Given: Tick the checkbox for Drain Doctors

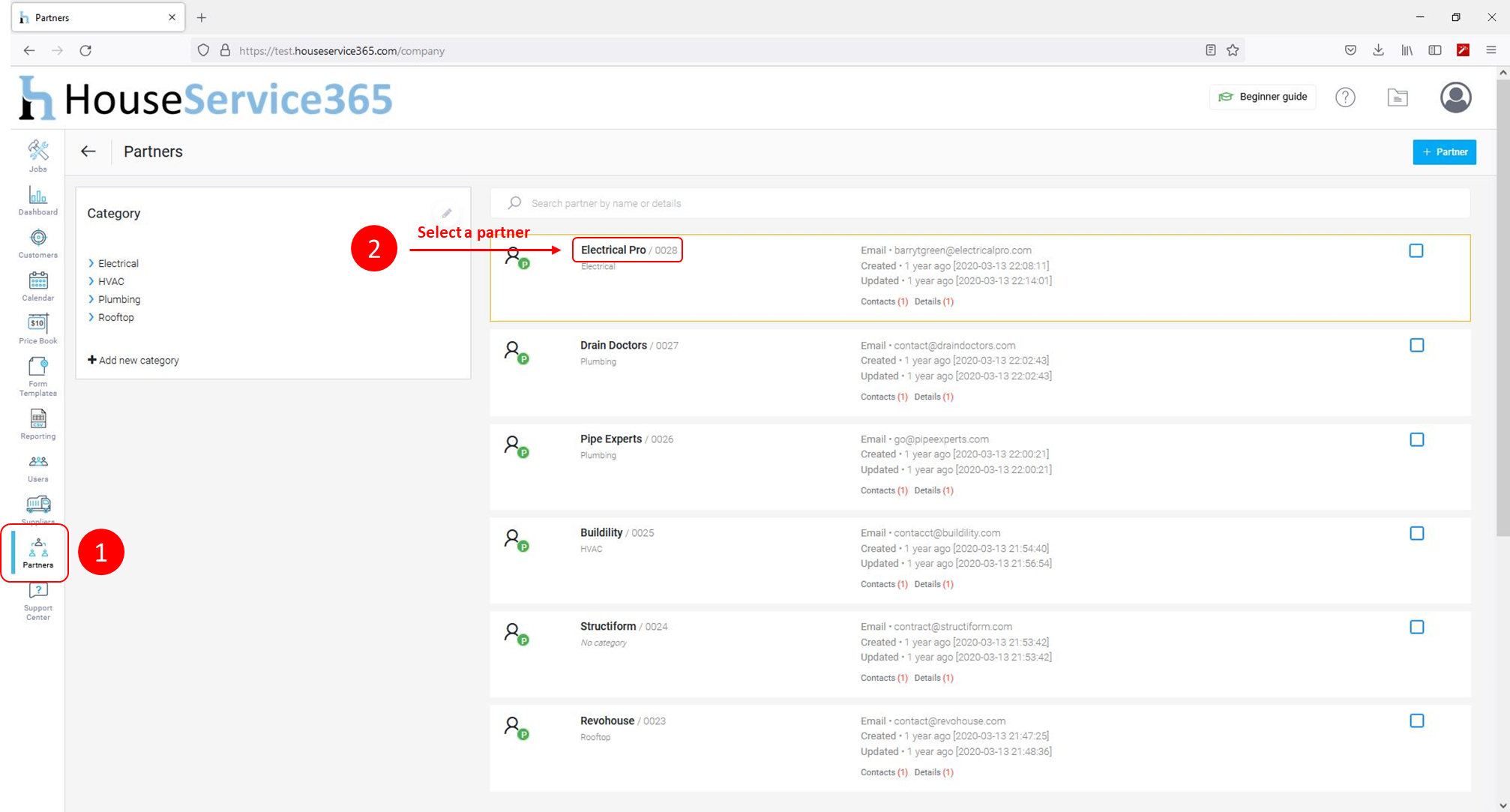Looking at the screenshot, I should tap(1416, 345).
